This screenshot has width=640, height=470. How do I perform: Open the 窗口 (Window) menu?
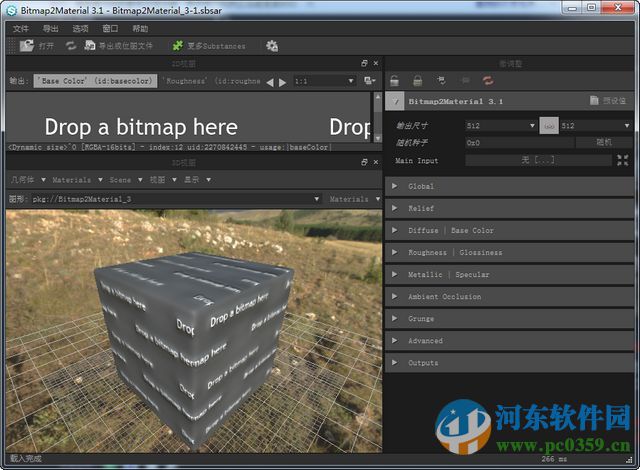[x=110, y=29]
